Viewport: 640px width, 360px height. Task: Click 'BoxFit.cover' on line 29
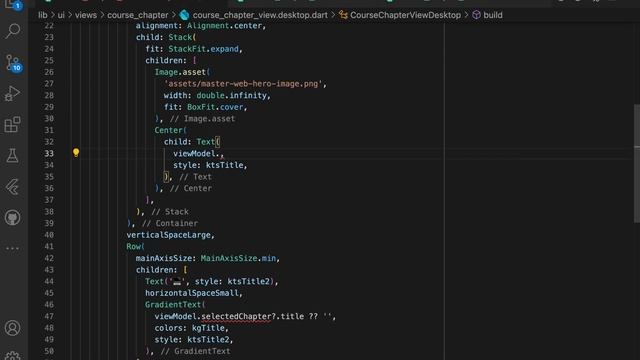coord(215,107)
